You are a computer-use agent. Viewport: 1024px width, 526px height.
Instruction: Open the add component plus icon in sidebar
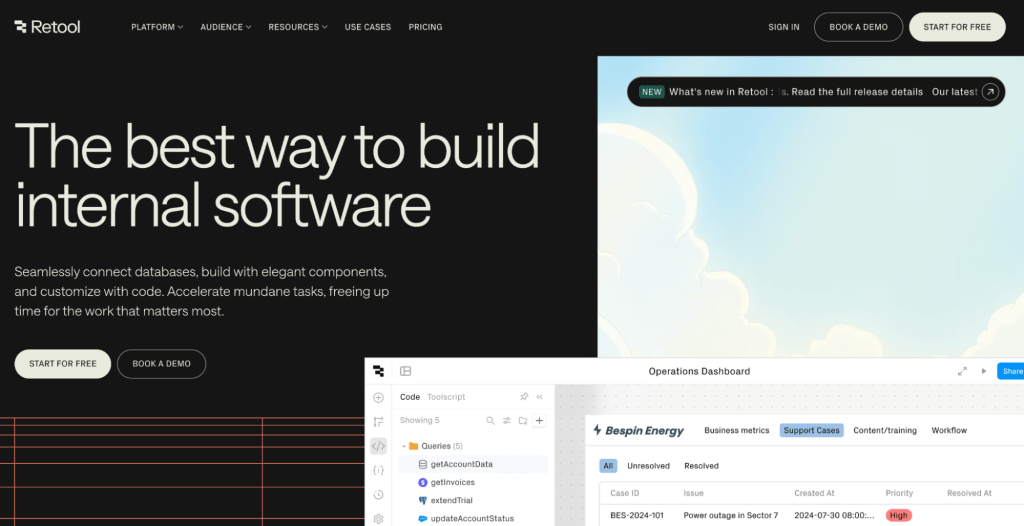click(378, 397)
